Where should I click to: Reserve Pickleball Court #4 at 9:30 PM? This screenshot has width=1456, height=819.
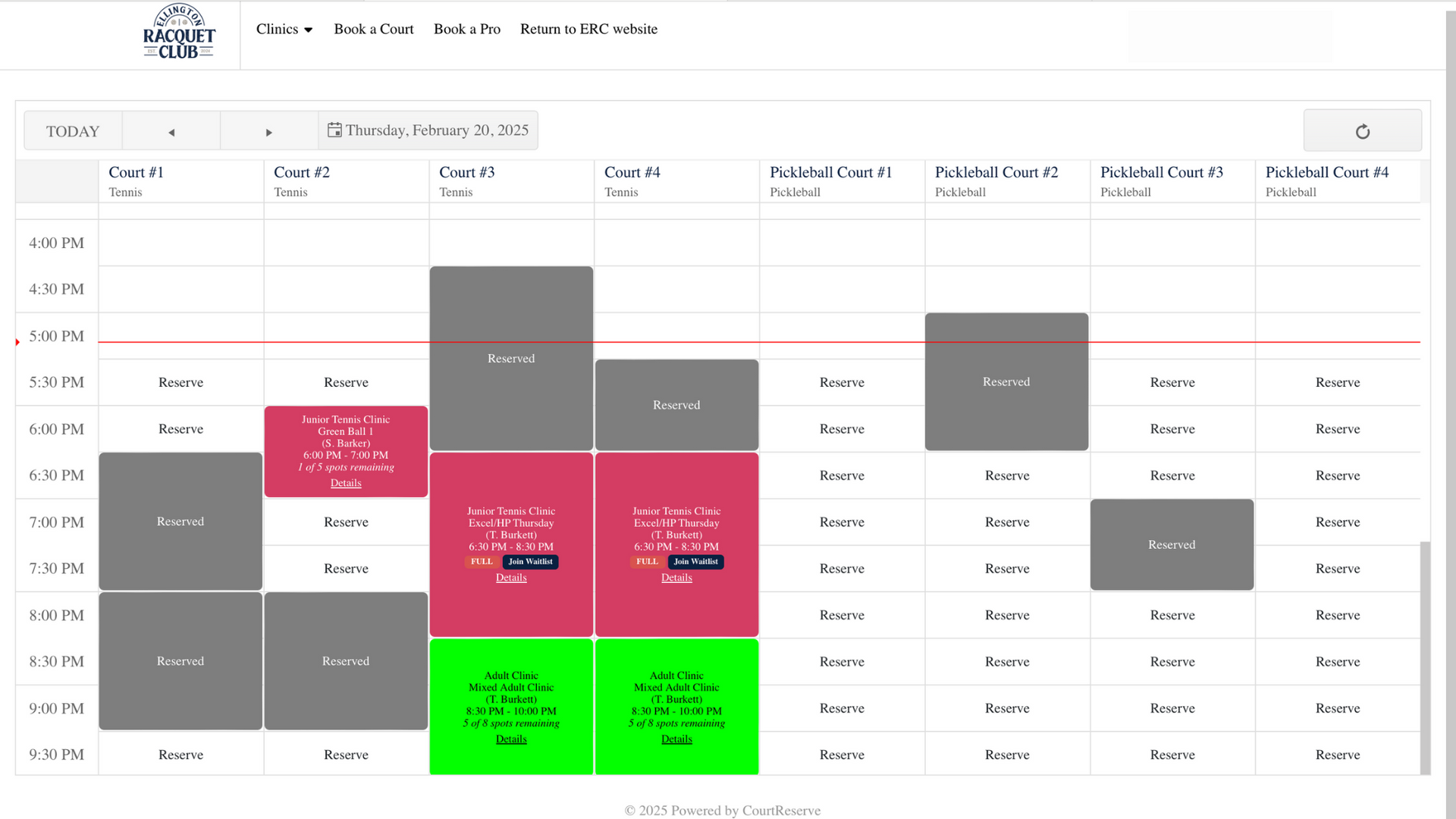1337,755
